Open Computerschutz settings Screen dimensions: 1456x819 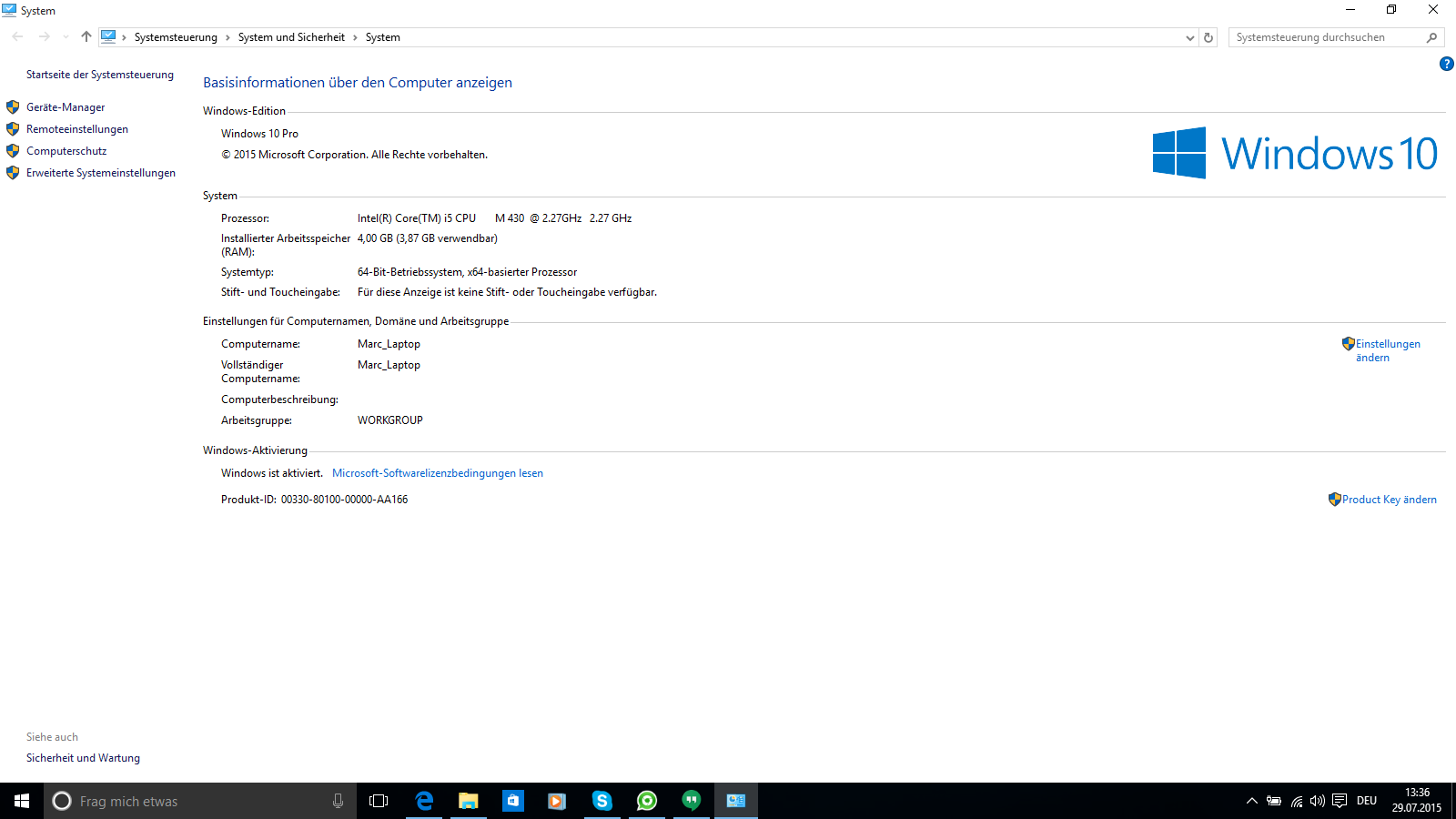(x=66, y=151)
